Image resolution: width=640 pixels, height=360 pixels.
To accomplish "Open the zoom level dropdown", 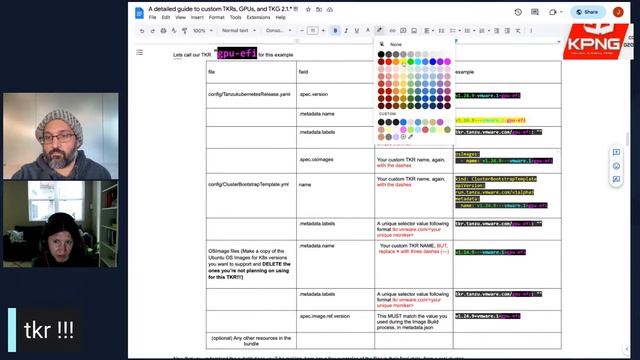I will pyautogui.click(x=203, y=31).
